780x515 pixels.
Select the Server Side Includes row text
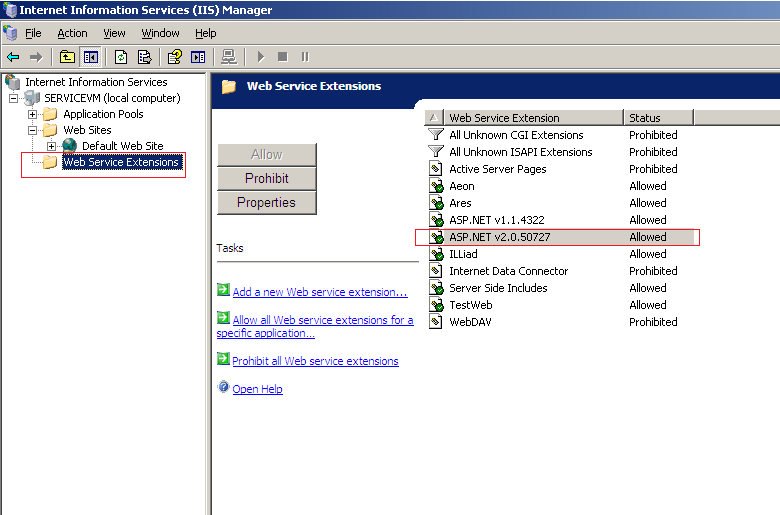tap(498, 288)
